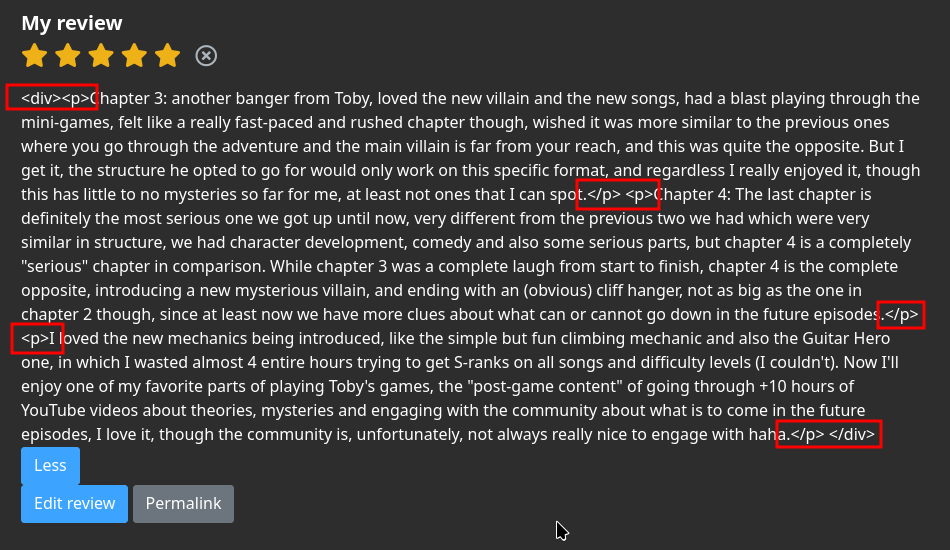Click the Permalink button
This screenshot has height=550, width=950.
tap(184, 503)
